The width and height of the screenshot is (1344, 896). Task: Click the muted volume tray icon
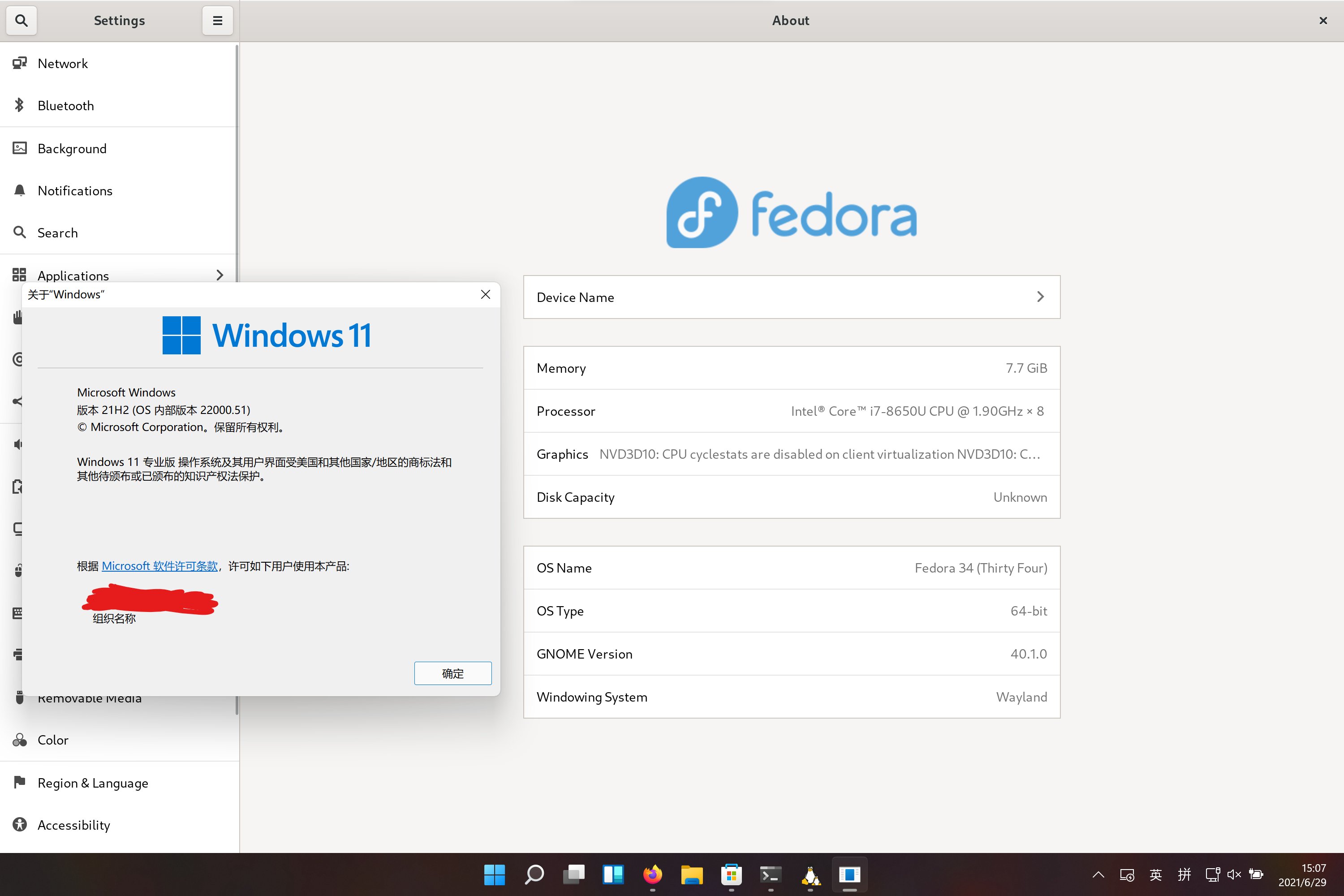(x=1234, y=874)
